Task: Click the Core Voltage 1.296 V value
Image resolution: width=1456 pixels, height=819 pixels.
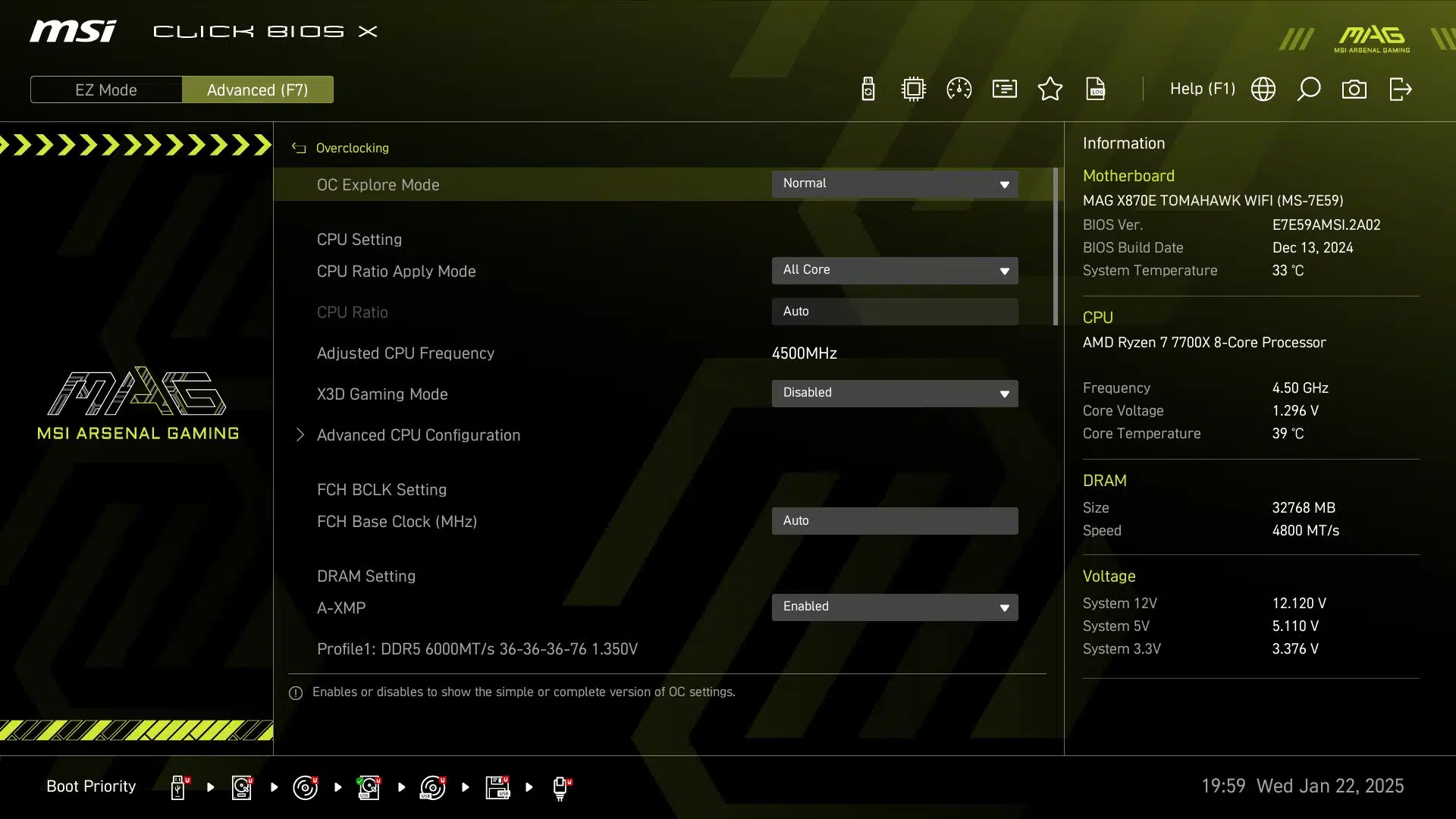Action: pos(1295,411)
